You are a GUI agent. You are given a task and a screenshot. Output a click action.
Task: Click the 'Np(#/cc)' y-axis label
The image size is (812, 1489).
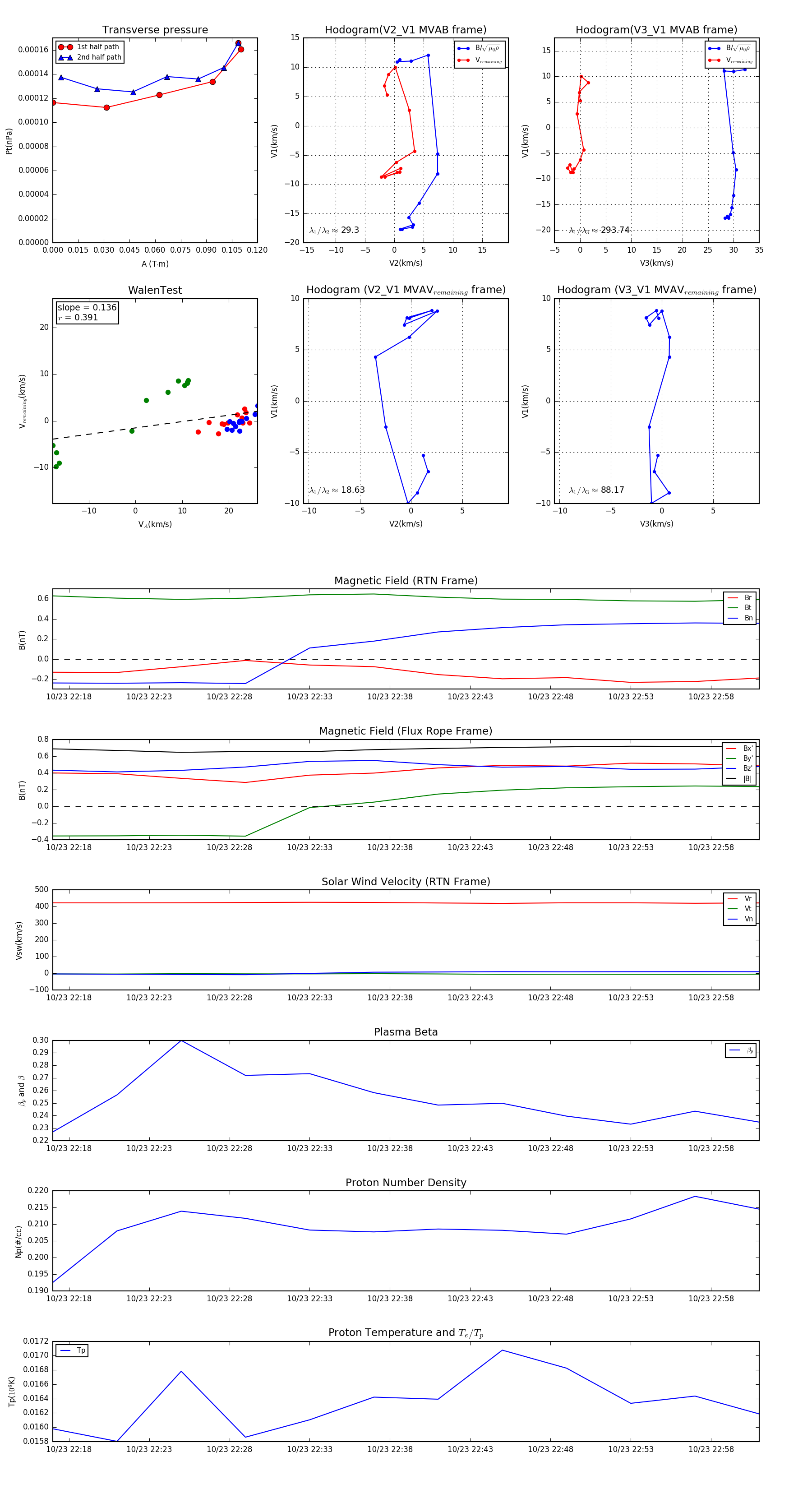(x=18, y=1241)
